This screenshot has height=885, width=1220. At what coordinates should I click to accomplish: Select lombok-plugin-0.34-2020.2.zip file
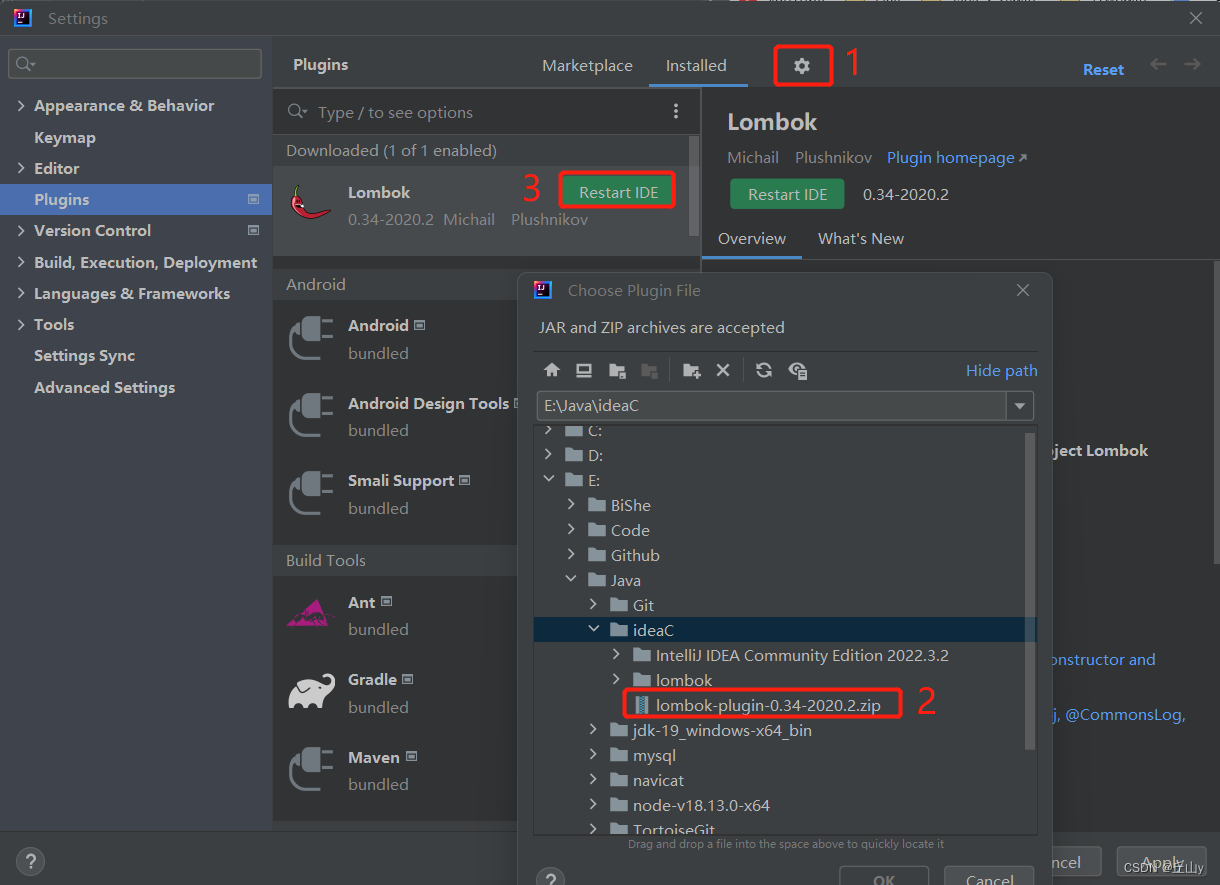(x=768, y=705)
